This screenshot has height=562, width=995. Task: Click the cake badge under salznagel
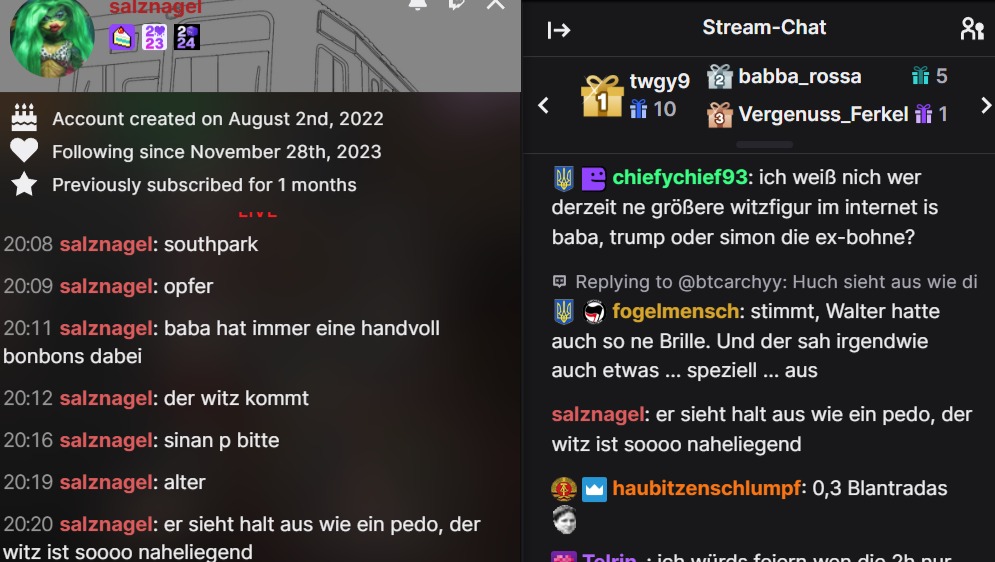click(x=122, y=37)
